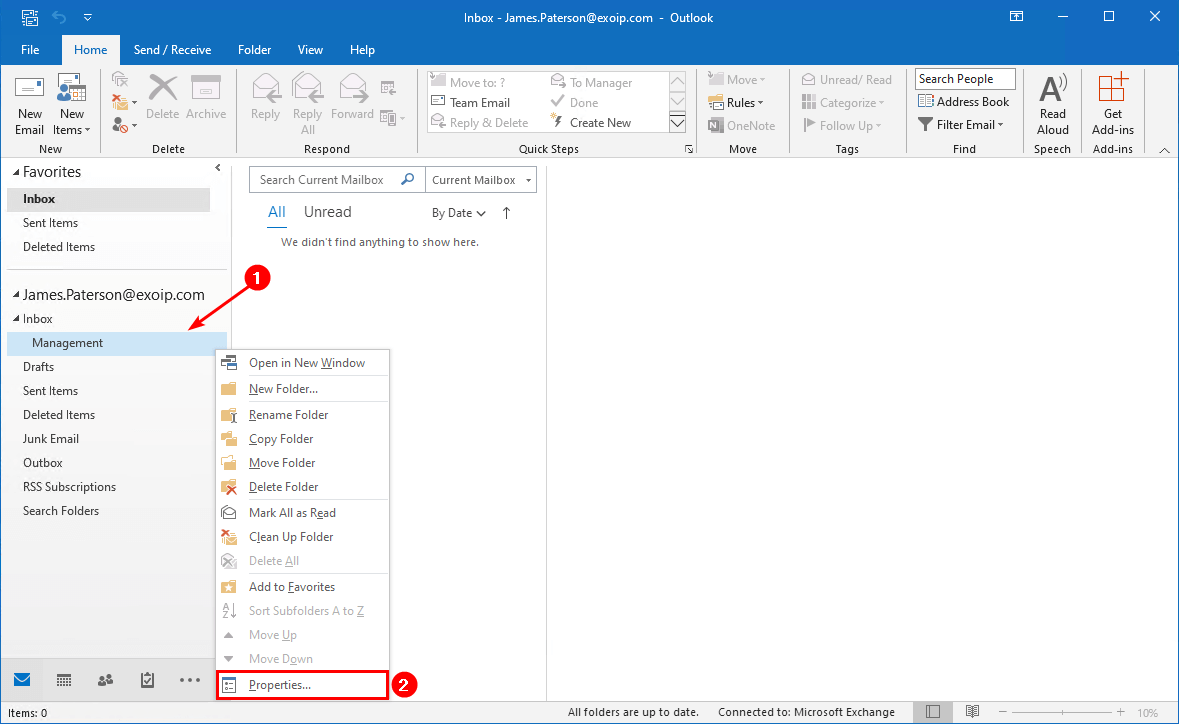
Task: Open the Current Mailbox dropdown
Action: click(480, 179)
